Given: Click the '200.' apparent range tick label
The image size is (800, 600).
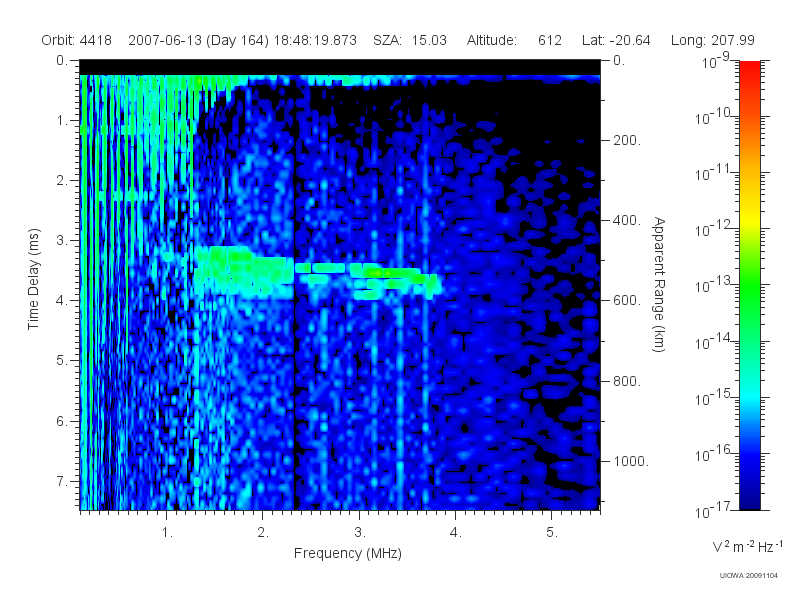Looking at the screenshot, I should click(627, 140).
